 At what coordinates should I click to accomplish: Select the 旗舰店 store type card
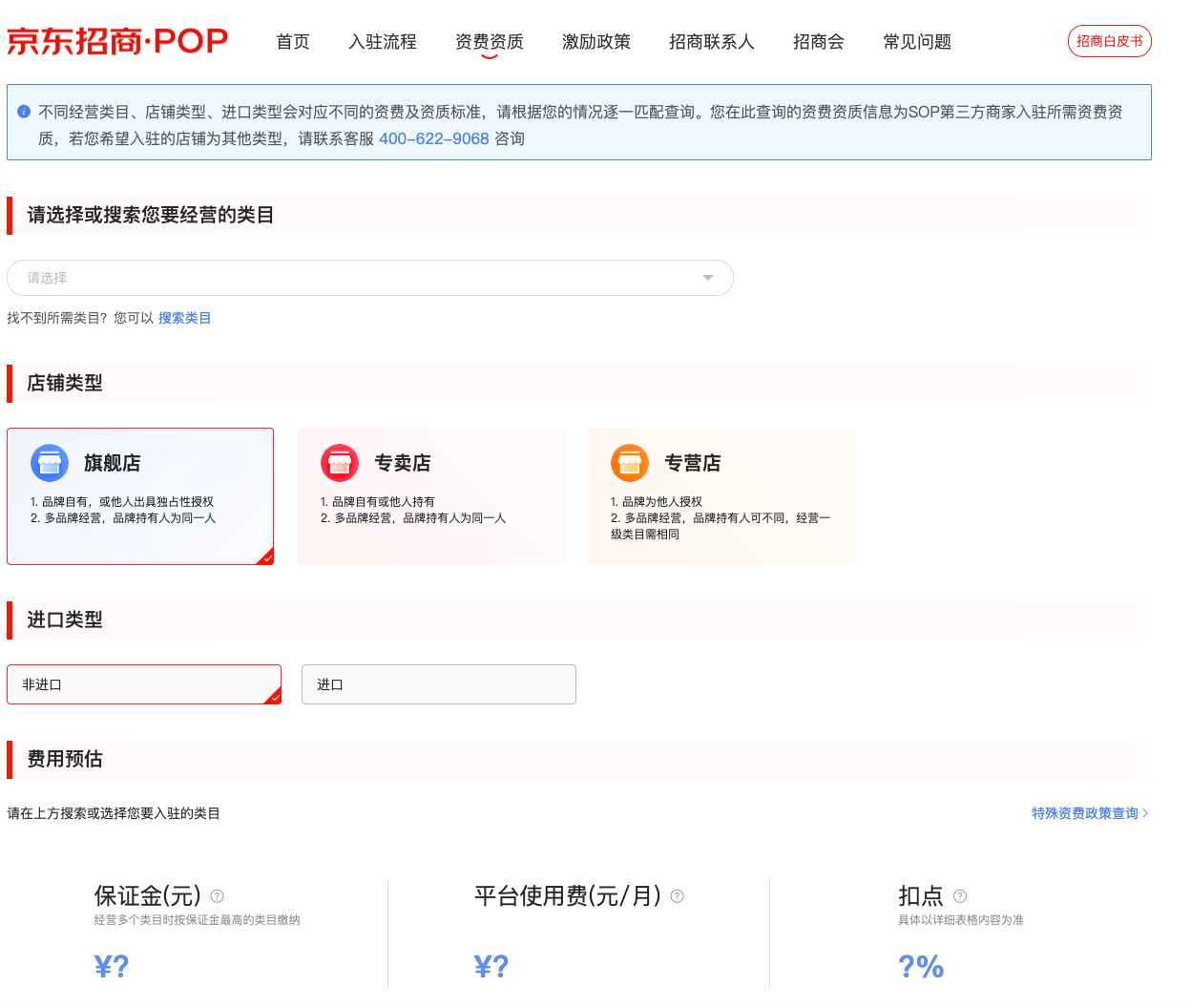(140, 496)
